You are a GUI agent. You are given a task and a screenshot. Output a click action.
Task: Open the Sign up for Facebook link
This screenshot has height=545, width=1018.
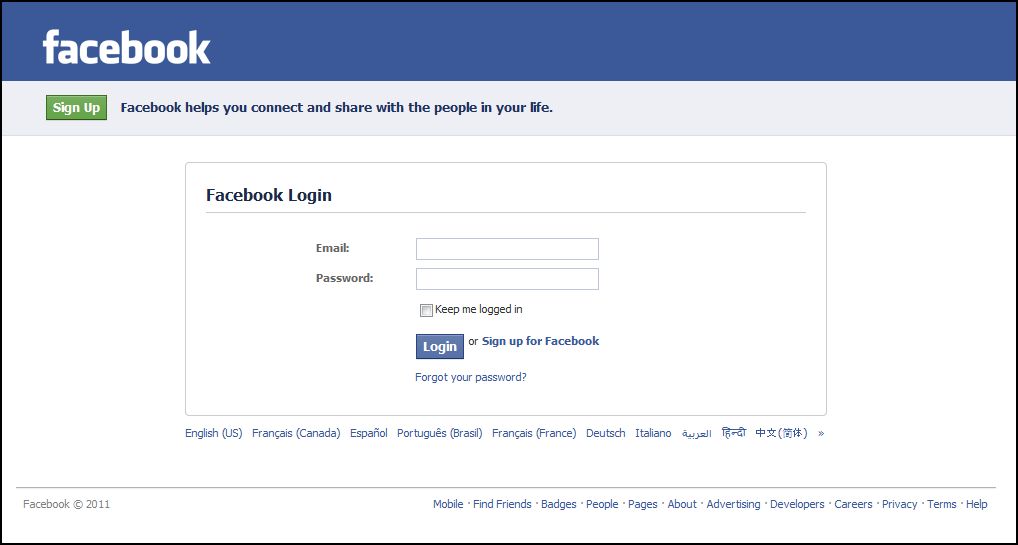pyautogui.click(x=540, y=341)
